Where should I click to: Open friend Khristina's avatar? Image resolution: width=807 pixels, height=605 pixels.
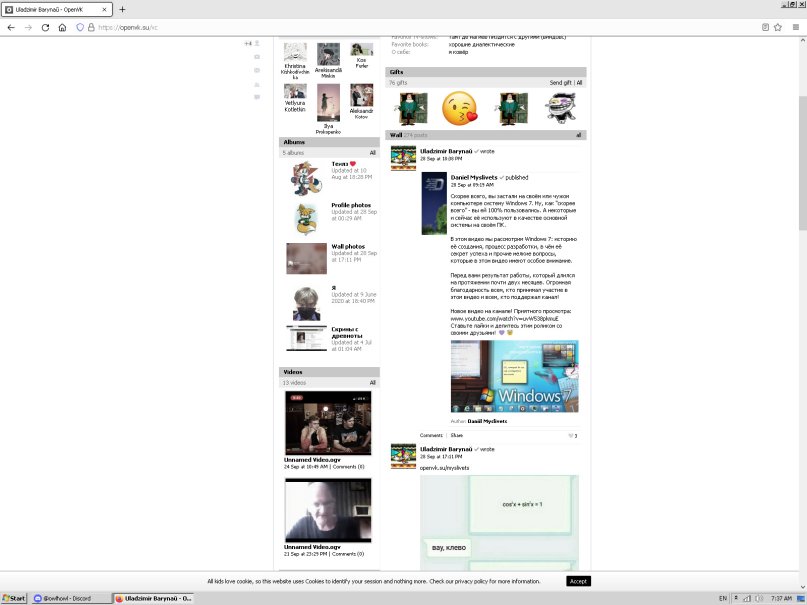(295, 52)
